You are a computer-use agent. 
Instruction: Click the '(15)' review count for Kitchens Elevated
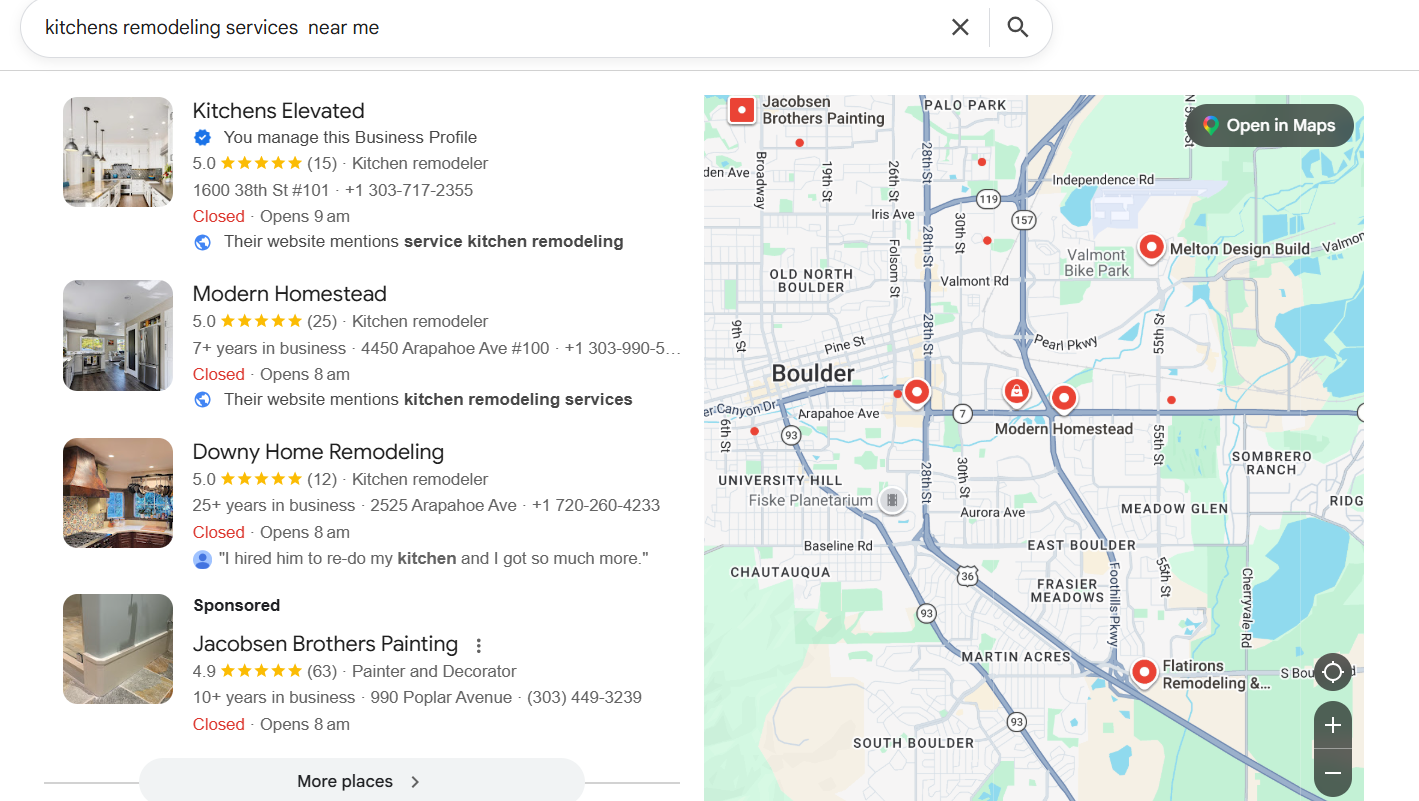322,163
